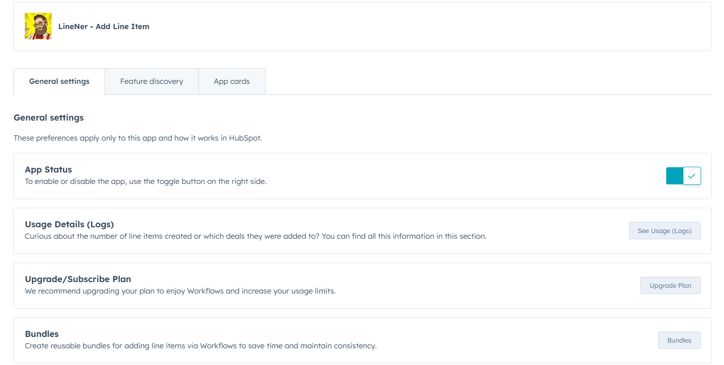Viewport: 724px width, 365px height.
Task: Click the LineNer - Add Line Item title
Action: [x=103, y=26]
